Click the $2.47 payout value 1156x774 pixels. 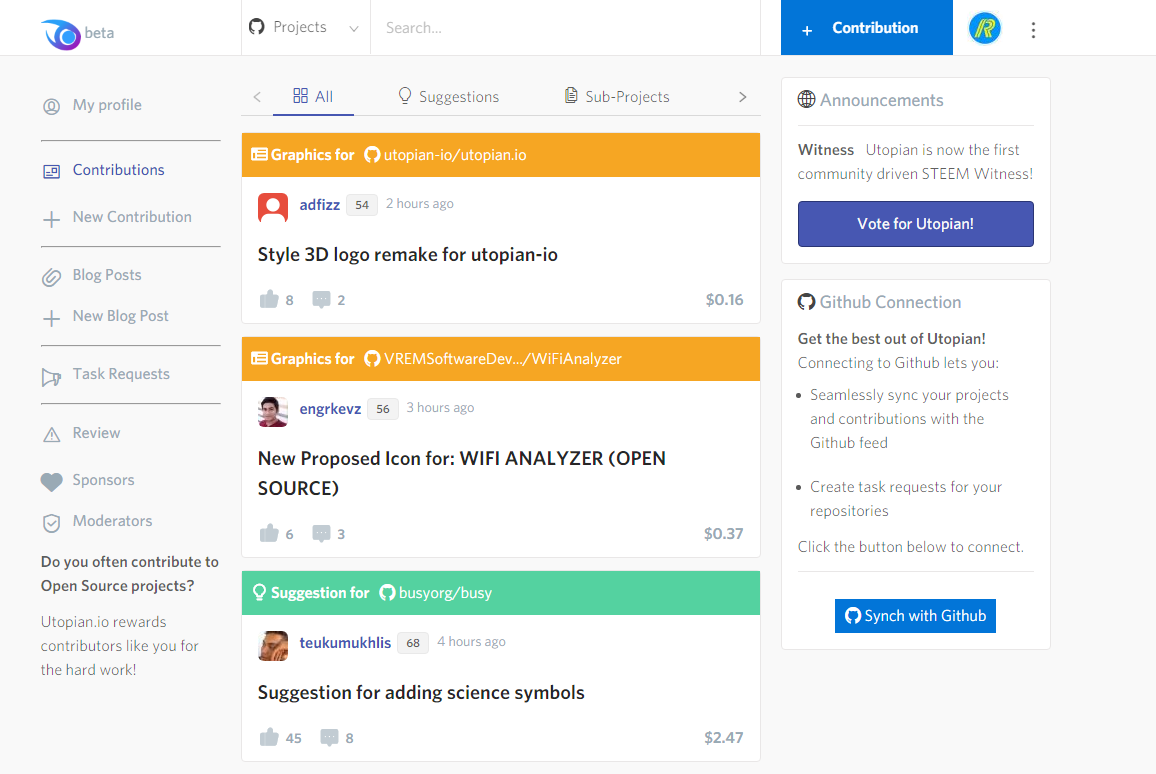click(x=723, y=737)
